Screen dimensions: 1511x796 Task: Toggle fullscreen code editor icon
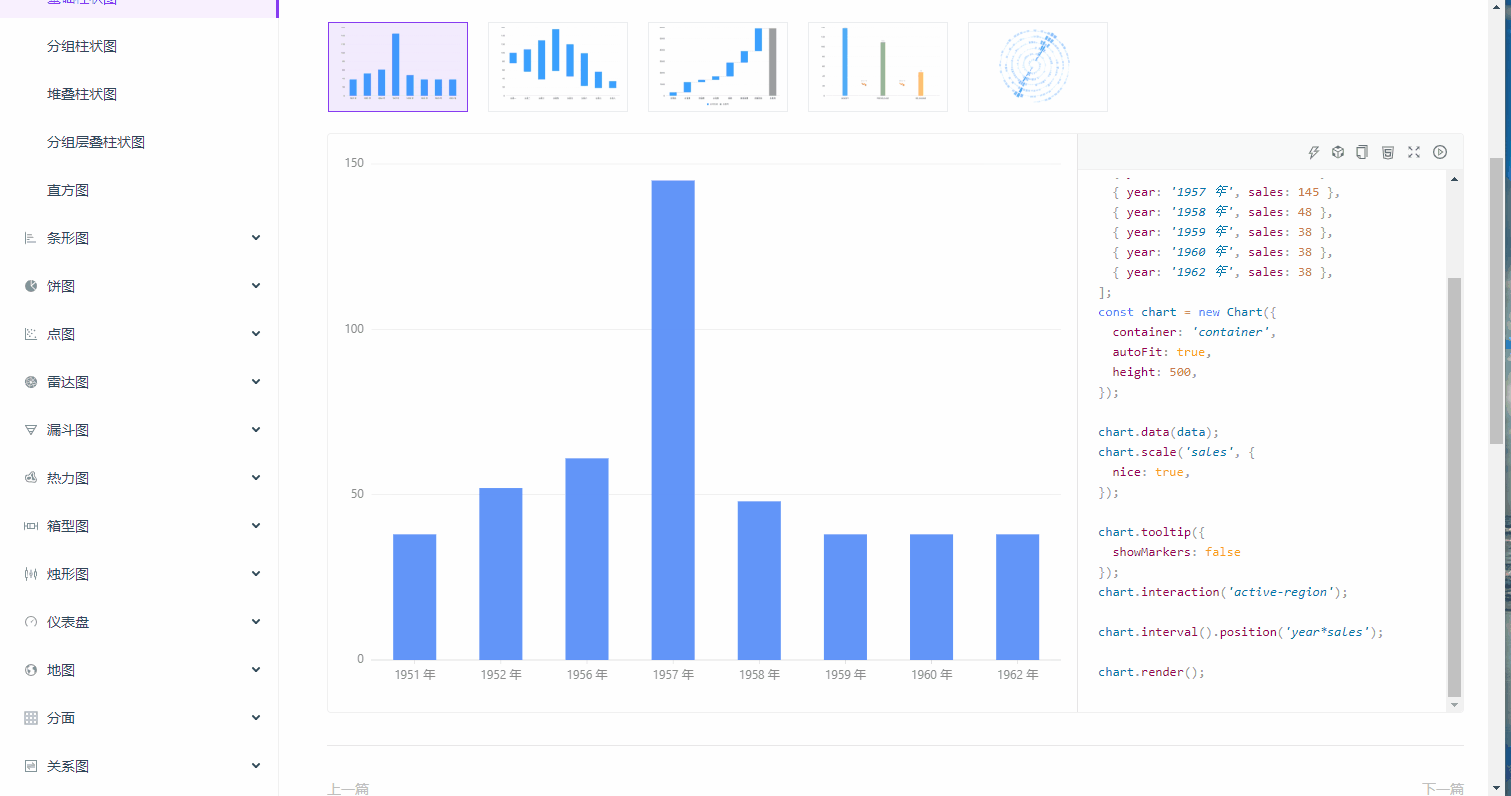tap(1414, 152)
